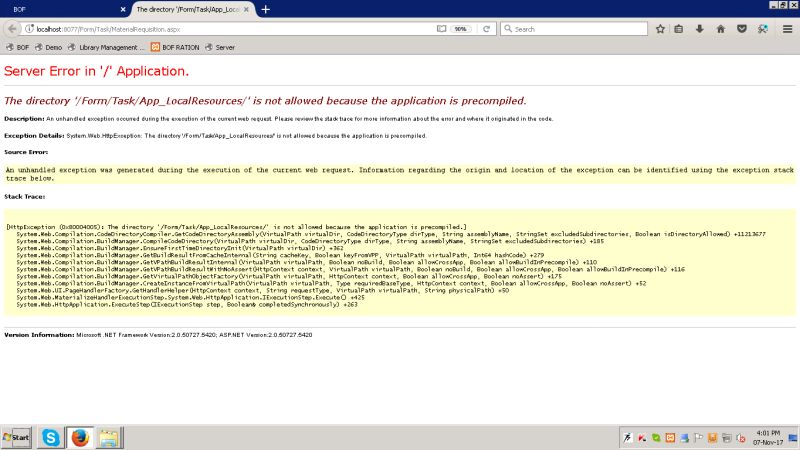Click the EnsureFirstTimeDirectoryInit stack trace line
The image size is (800, 450).
(180, 247)
